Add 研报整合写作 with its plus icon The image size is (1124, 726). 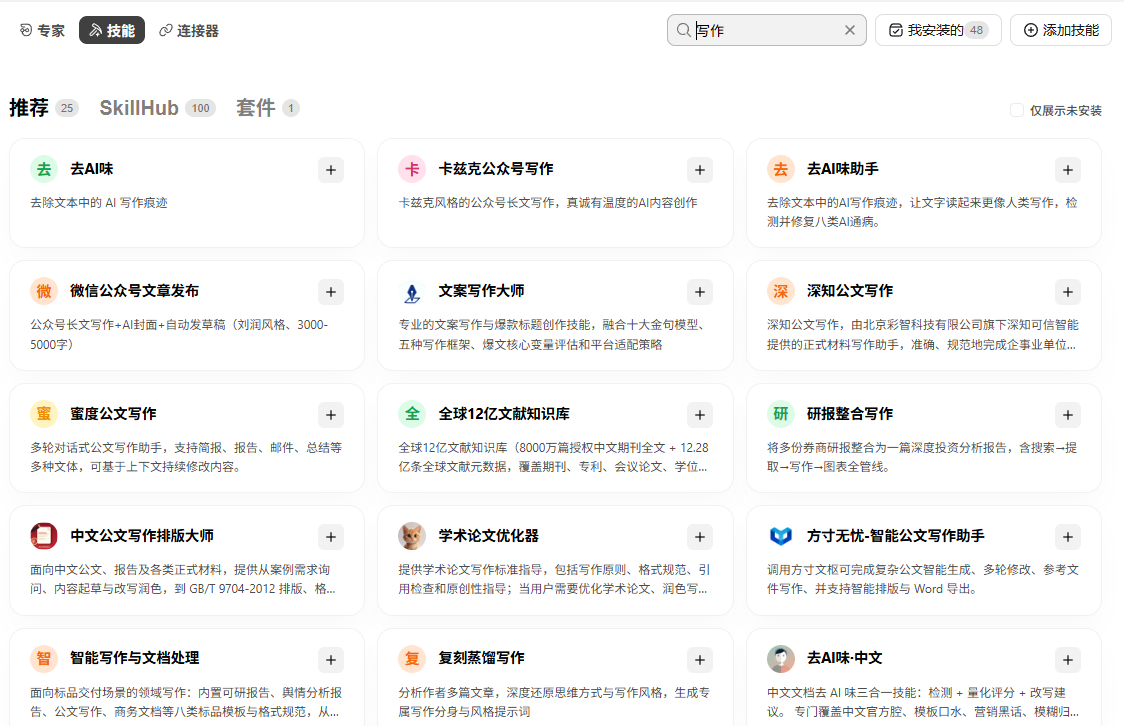1067,415
